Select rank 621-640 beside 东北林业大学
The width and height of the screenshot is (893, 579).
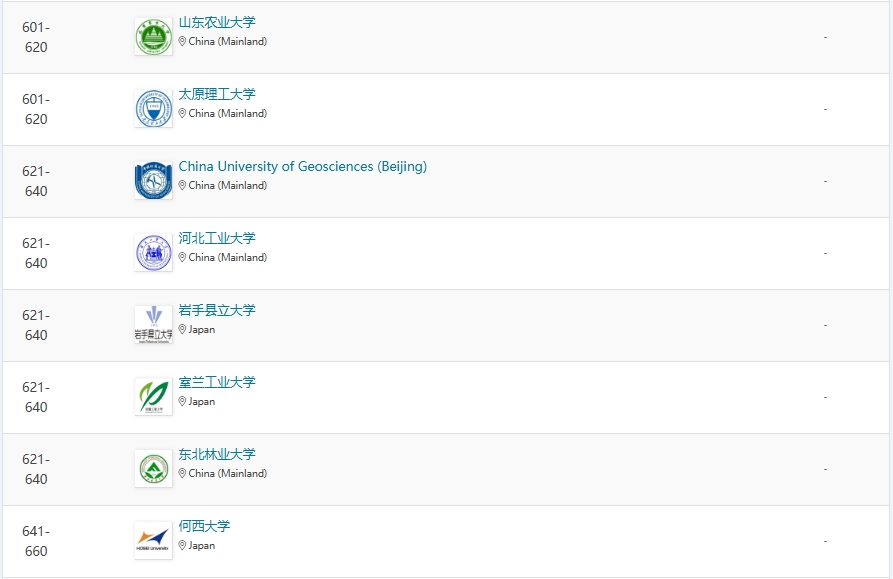[36, 469]
